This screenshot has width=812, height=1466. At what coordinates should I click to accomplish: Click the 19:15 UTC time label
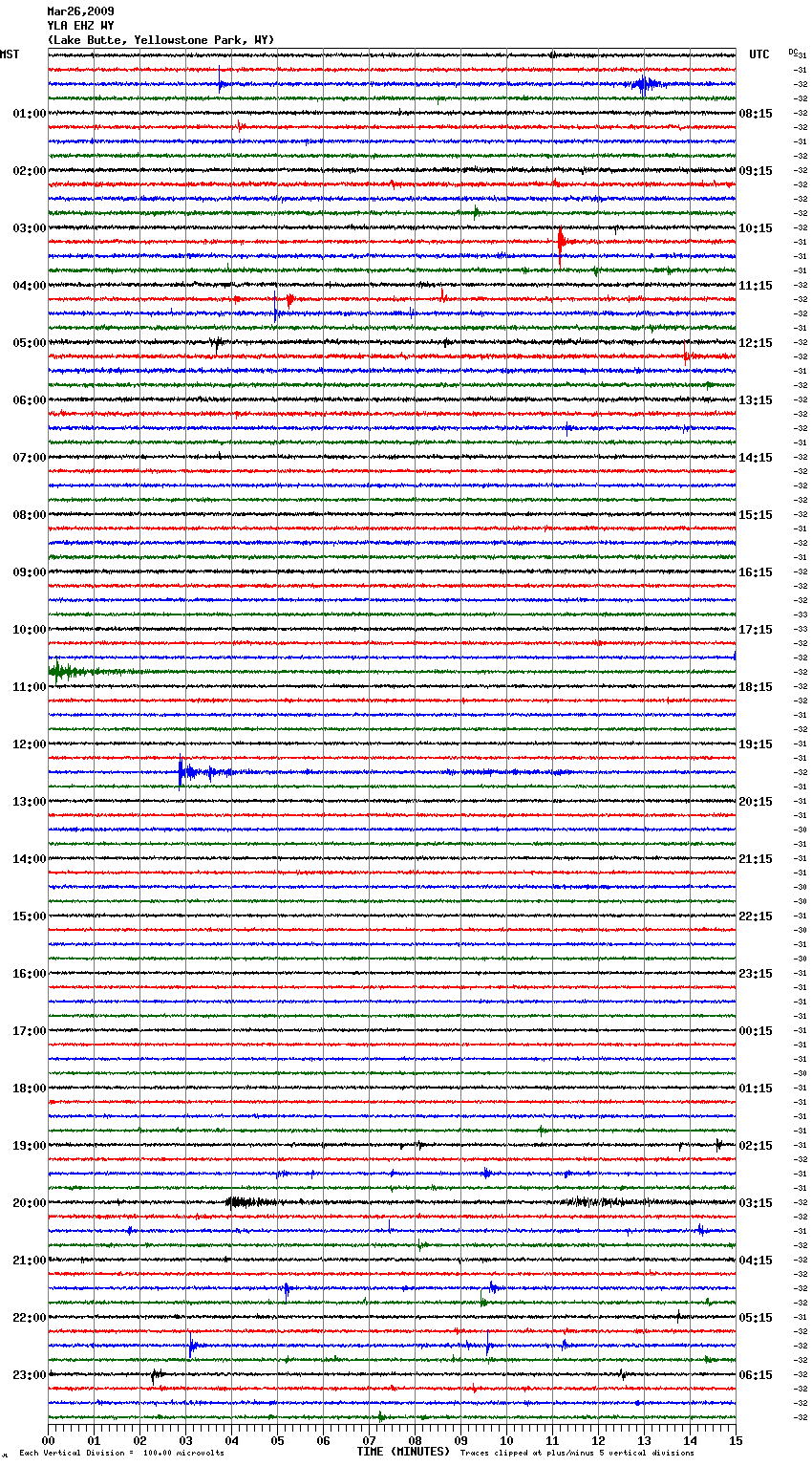click(756, 744)
